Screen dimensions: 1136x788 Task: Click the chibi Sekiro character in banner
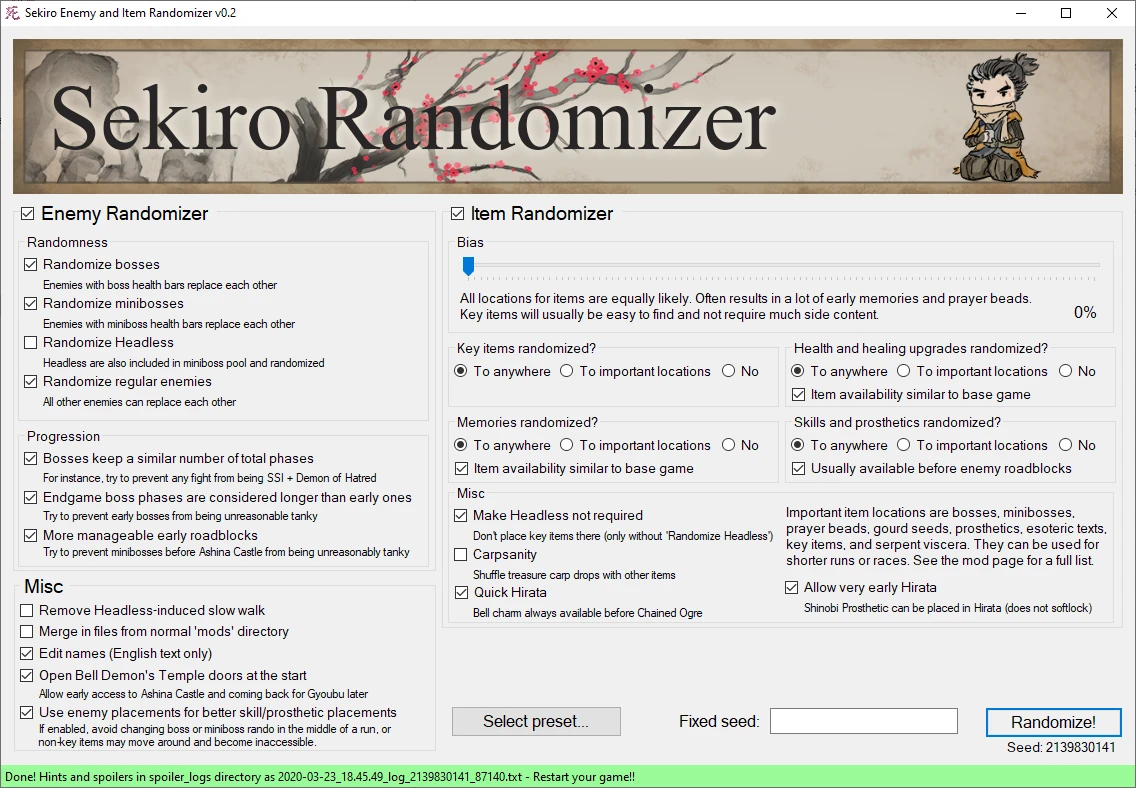click(997, 116)
